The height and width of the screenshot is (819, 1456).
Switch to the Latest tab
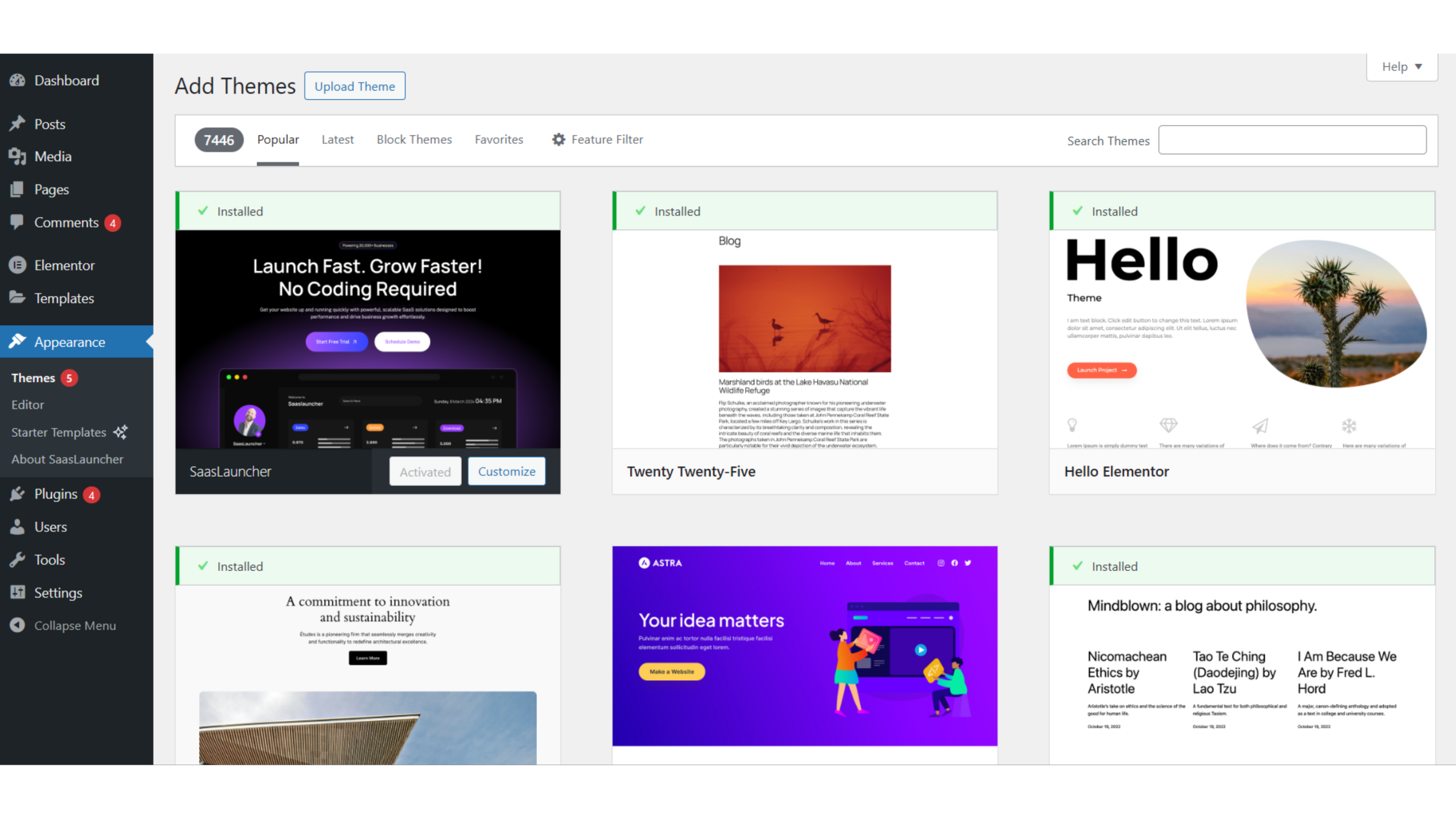(337, 140)
